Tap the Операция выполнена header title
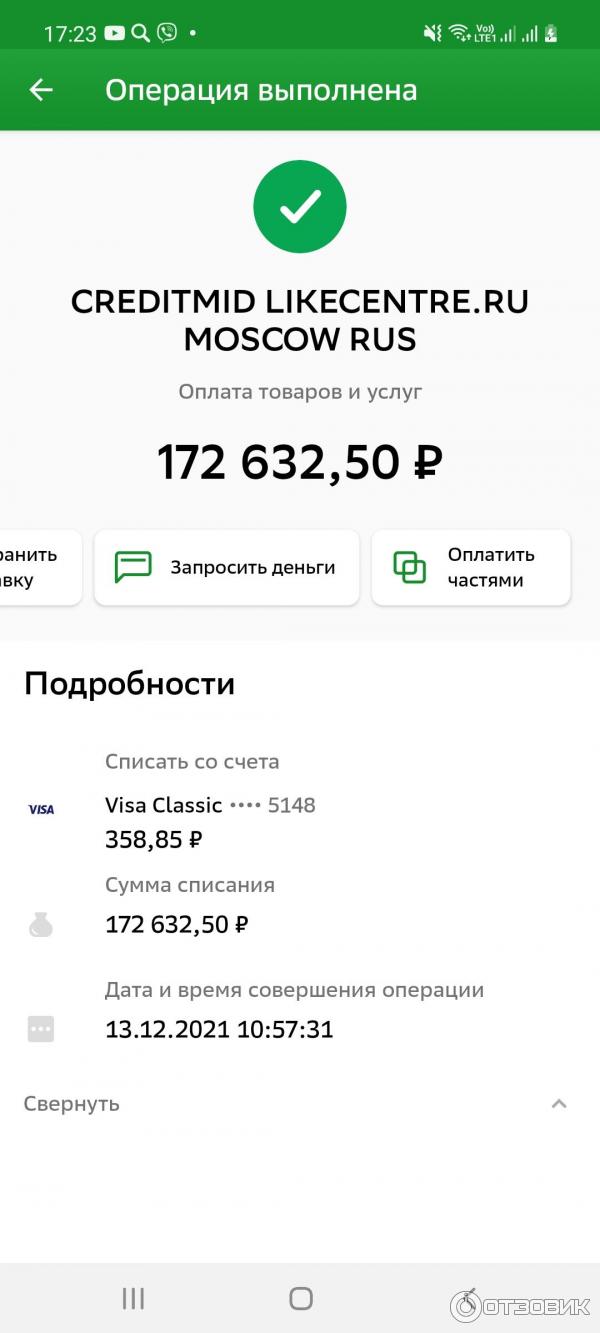600x1333 pixels. pos(261,90)
